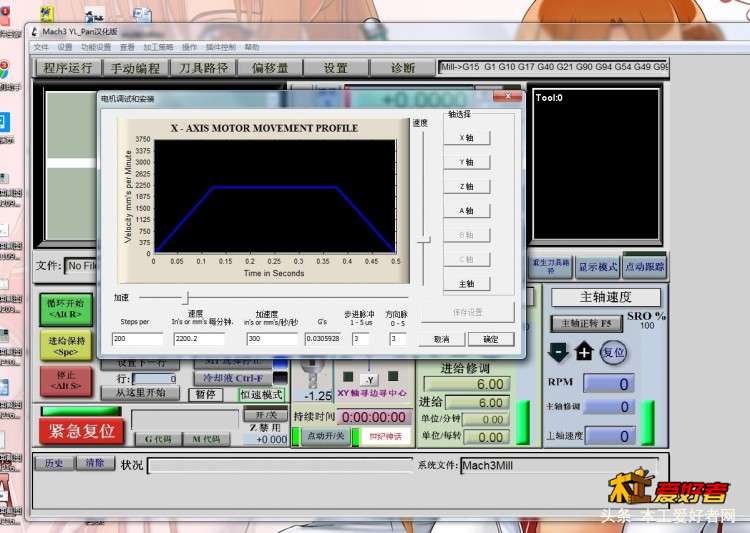Click the 重生刀具路径 button
The image size is (750, 533).
click(x=551, y=267)
